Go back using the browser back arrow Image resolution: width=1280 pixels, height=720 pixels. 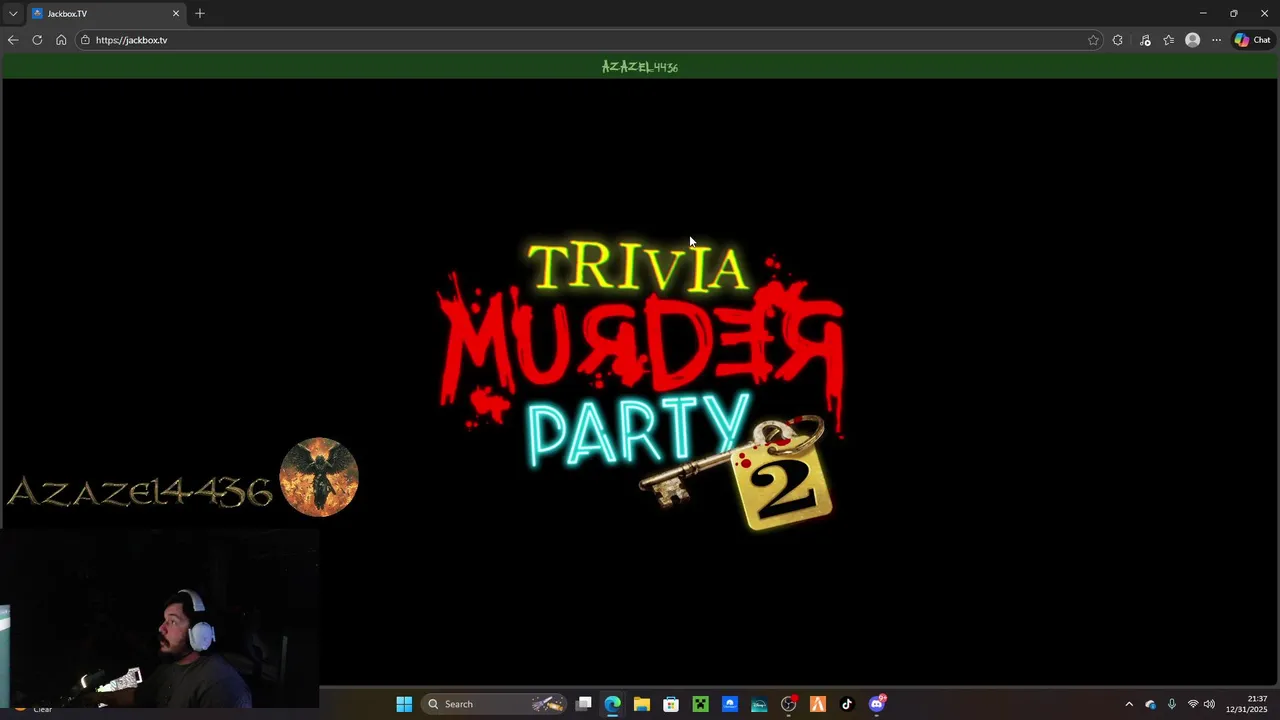13,40
